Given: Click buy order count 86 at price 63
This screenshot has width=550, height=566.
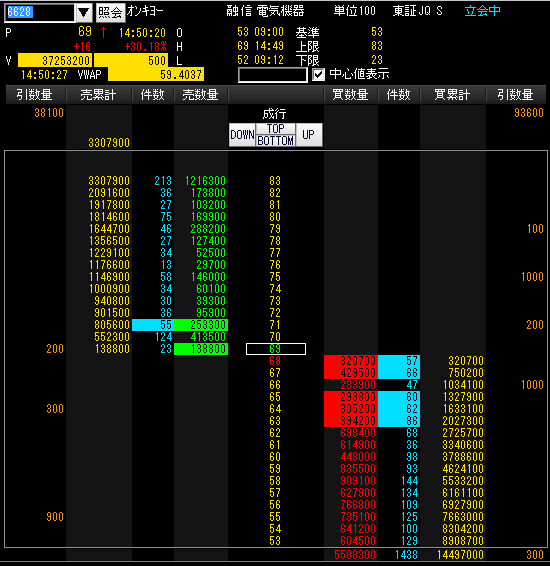Looking at the screenshot, I should click(399, 421).
